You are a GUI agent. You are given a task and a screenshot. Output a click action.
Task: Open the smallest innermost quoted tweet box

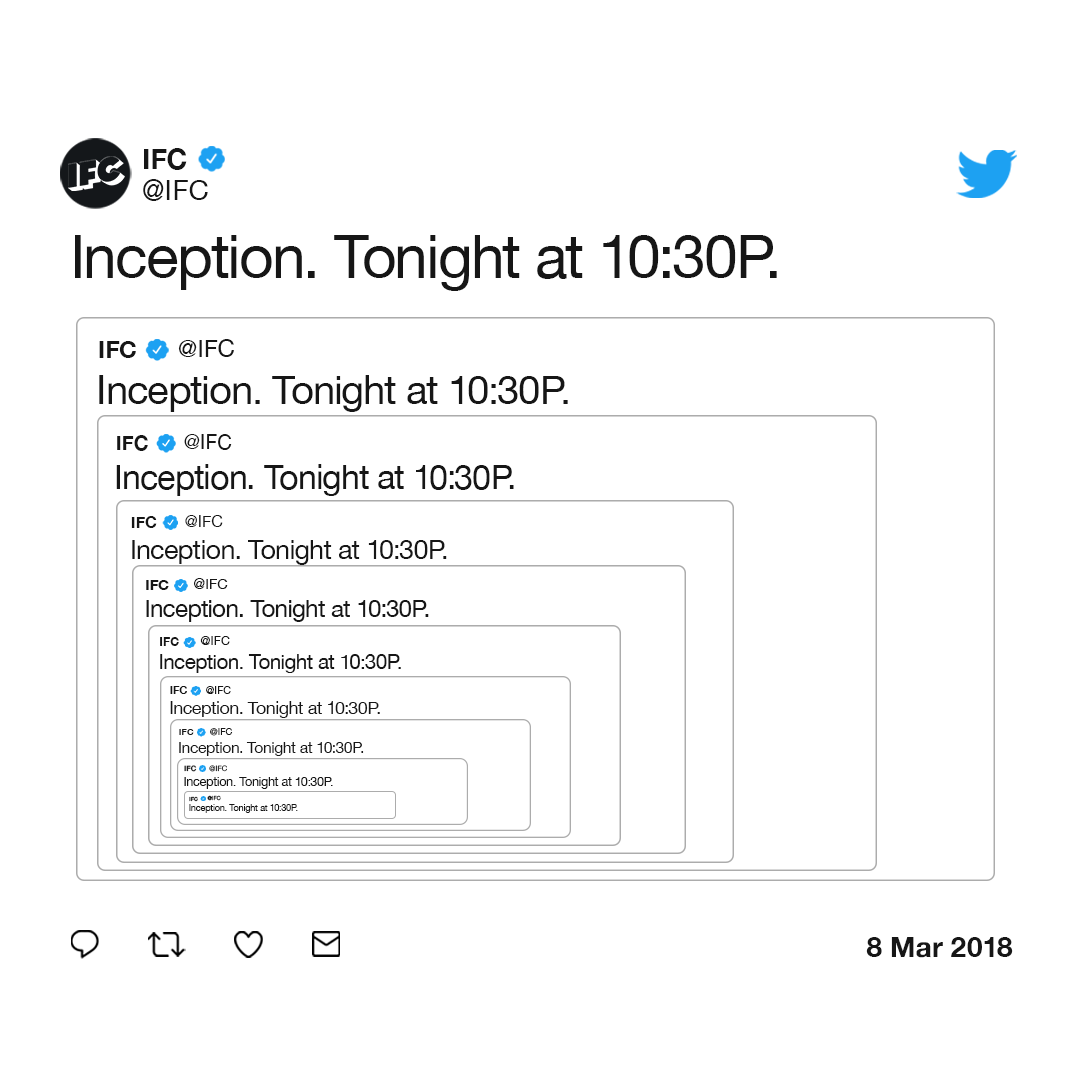tap(290, 804)
